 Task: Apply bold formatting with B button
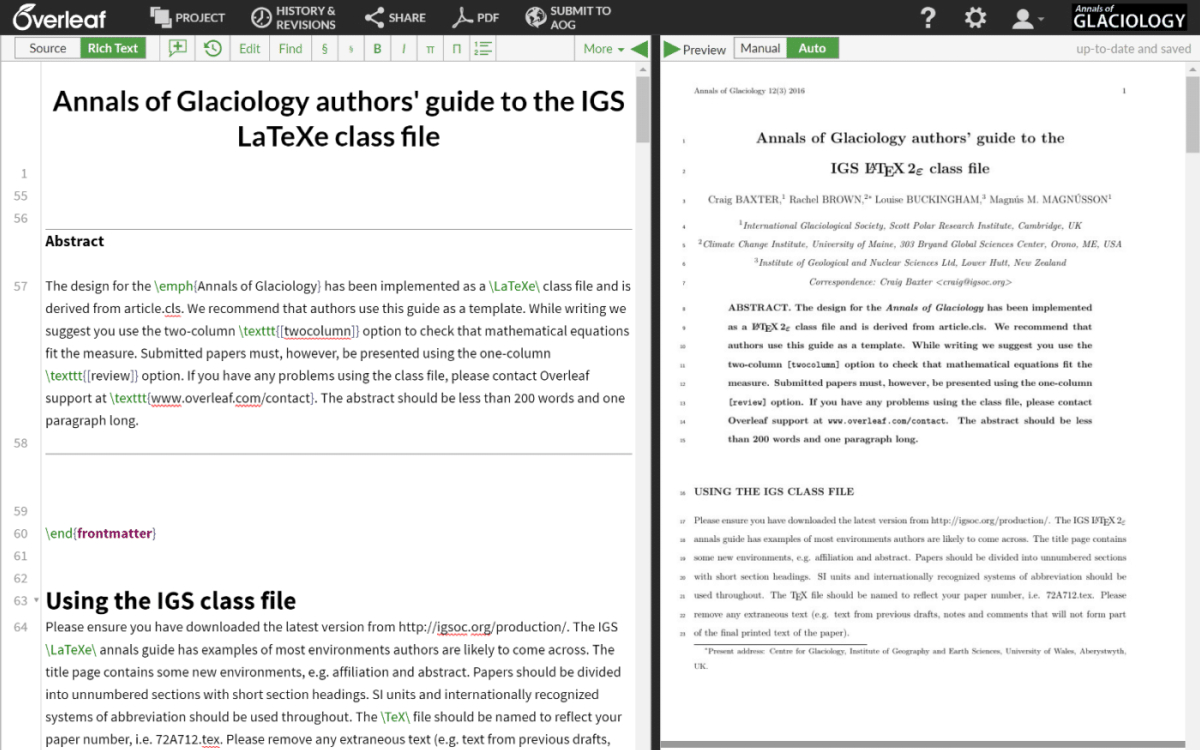click(377, 48)
